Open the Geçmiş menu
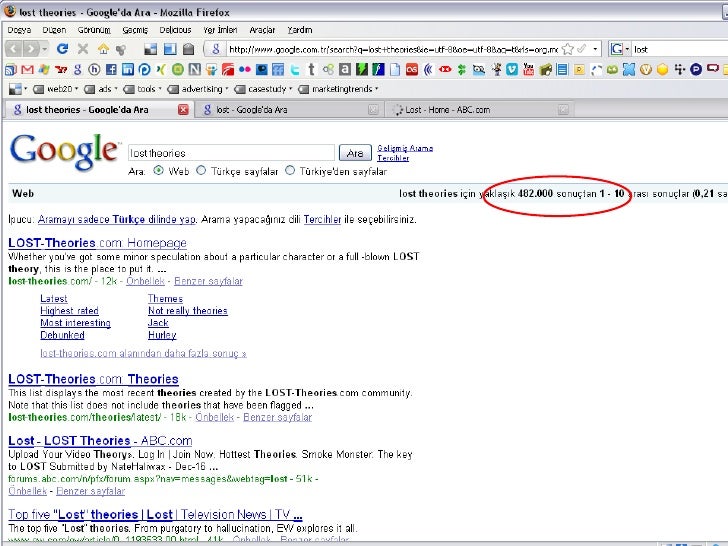The height and width of the screenshot is (546, 728). [x=135, y=30]
